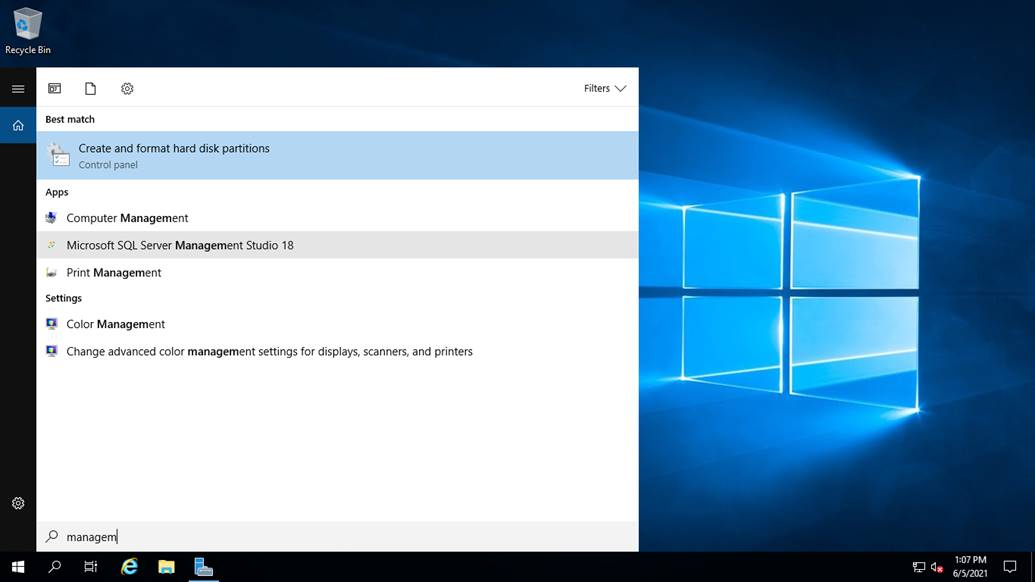
Task: Open Task View from the taskbar
Action: [90, 566]
